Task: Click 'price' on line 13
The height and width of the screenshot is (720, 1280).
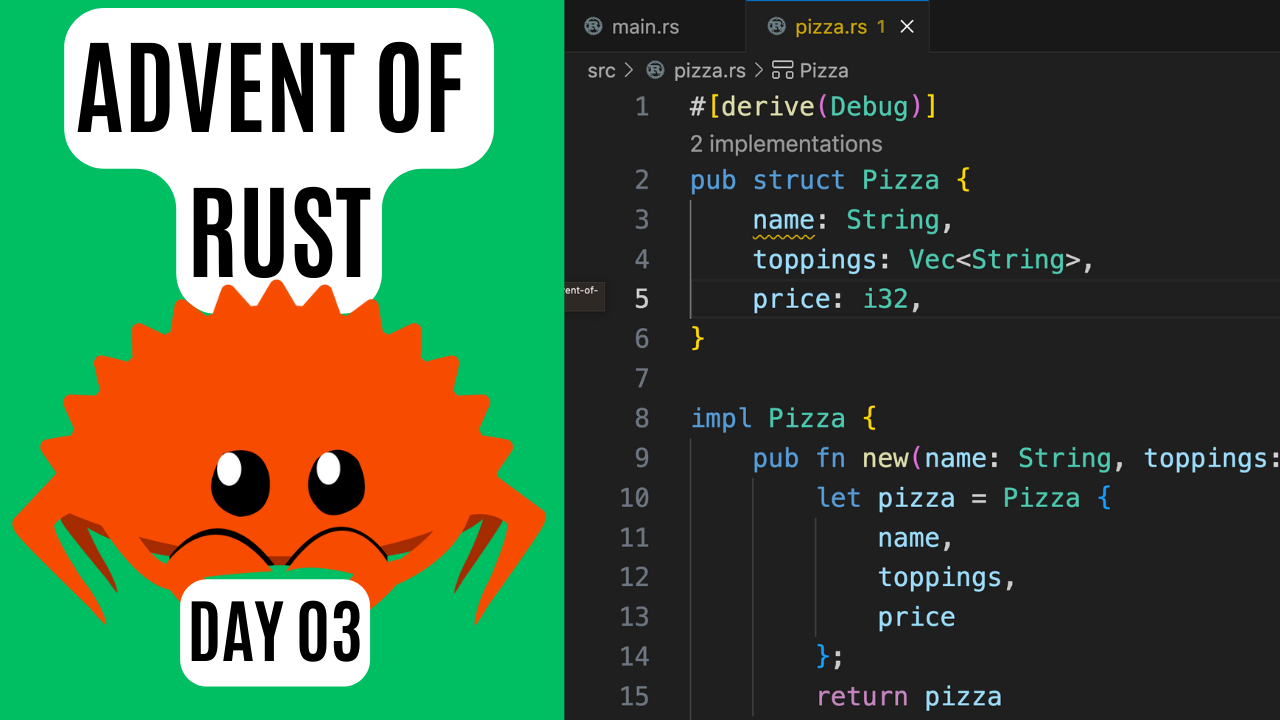Action: pyautogui.click(x=917, y=617)
